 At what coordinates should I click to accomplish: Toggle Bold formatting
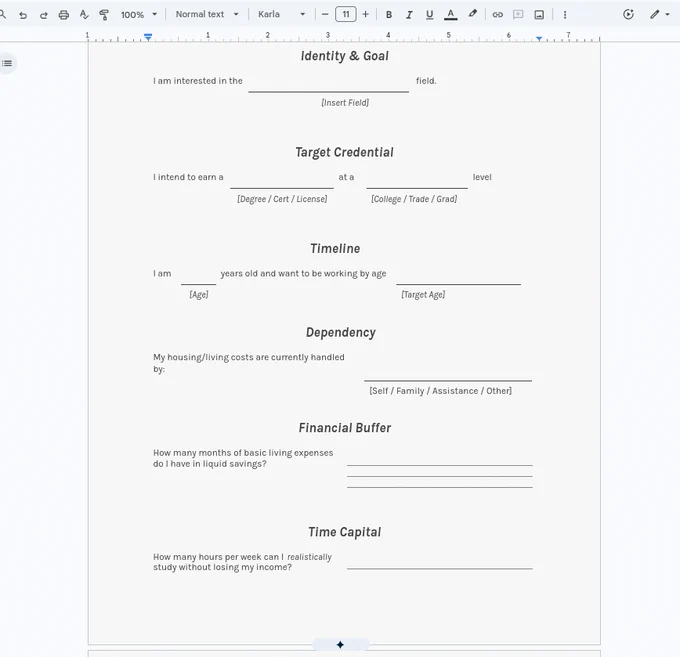pyautogui.click(x=389, y=15)
